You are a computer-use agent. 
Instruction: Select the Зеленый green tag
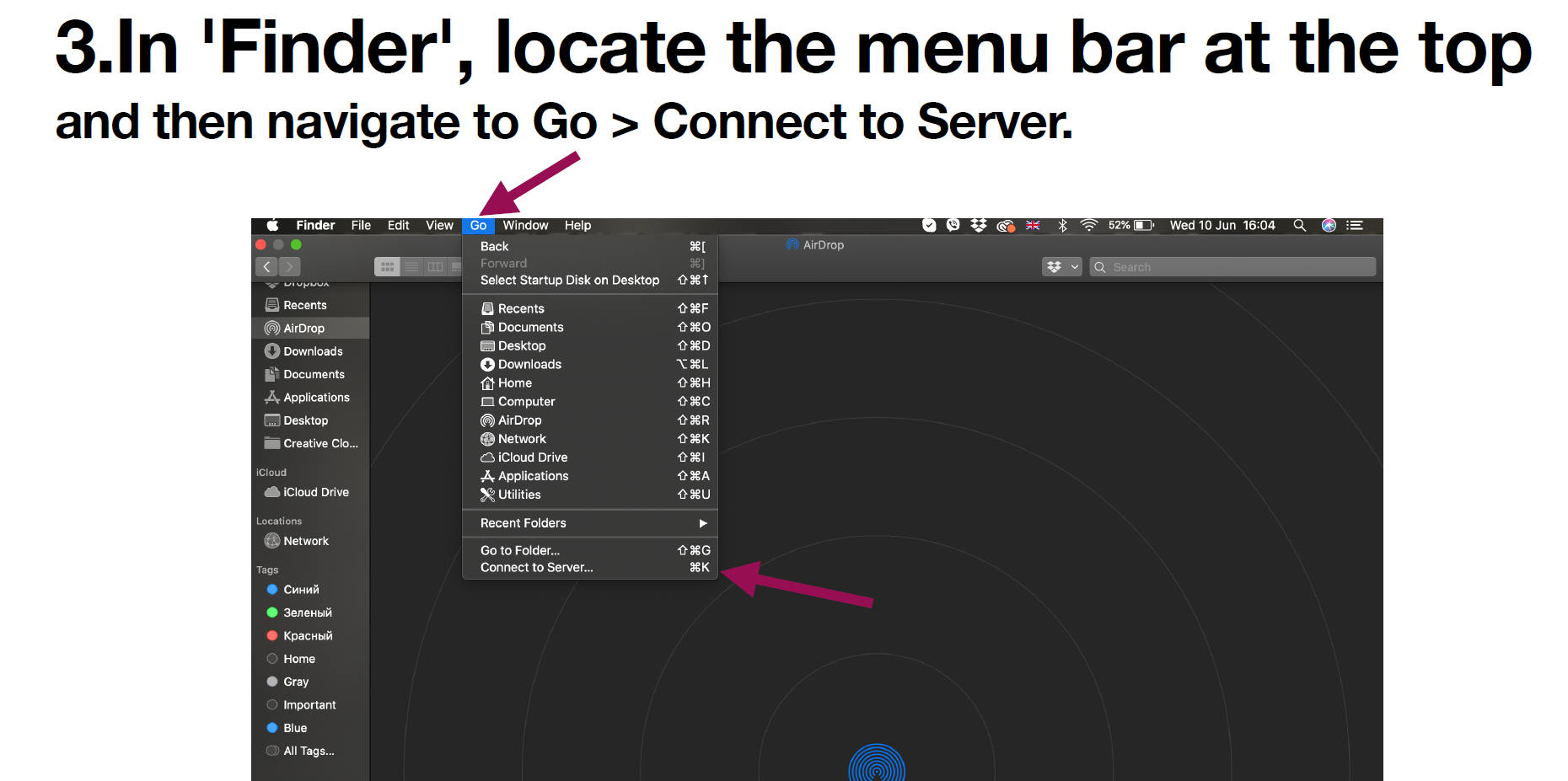point(310,612)
